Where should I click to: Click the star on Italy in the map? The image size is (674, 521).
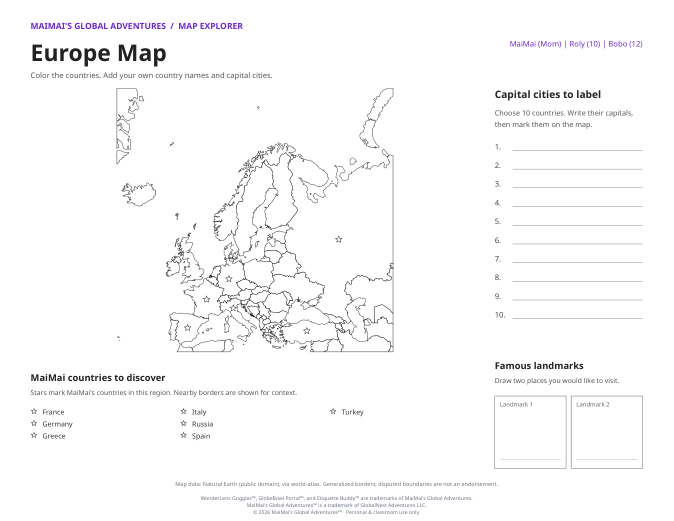click(x=233, y=308)
